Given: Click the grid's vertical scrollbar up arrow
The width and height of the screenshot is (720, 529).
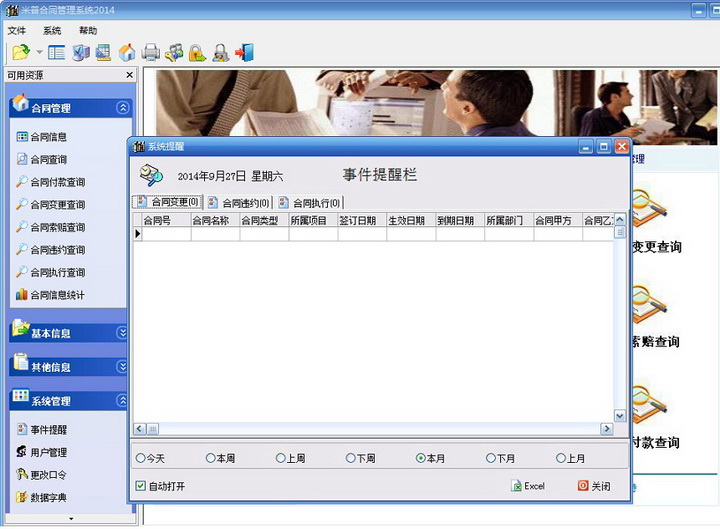Looking at the screenshot, I should 619,219.
